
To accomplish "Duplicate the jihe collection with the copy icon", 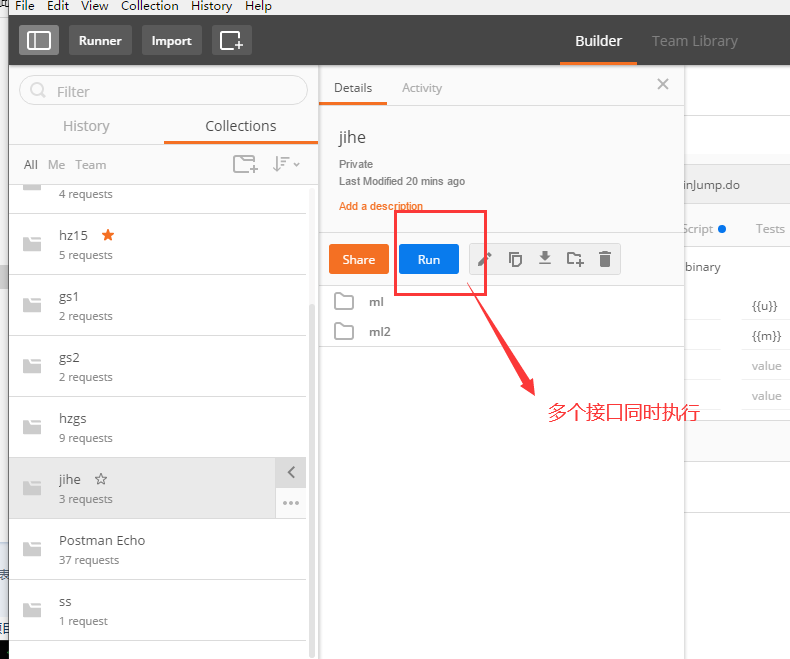I will pos(515,259).
